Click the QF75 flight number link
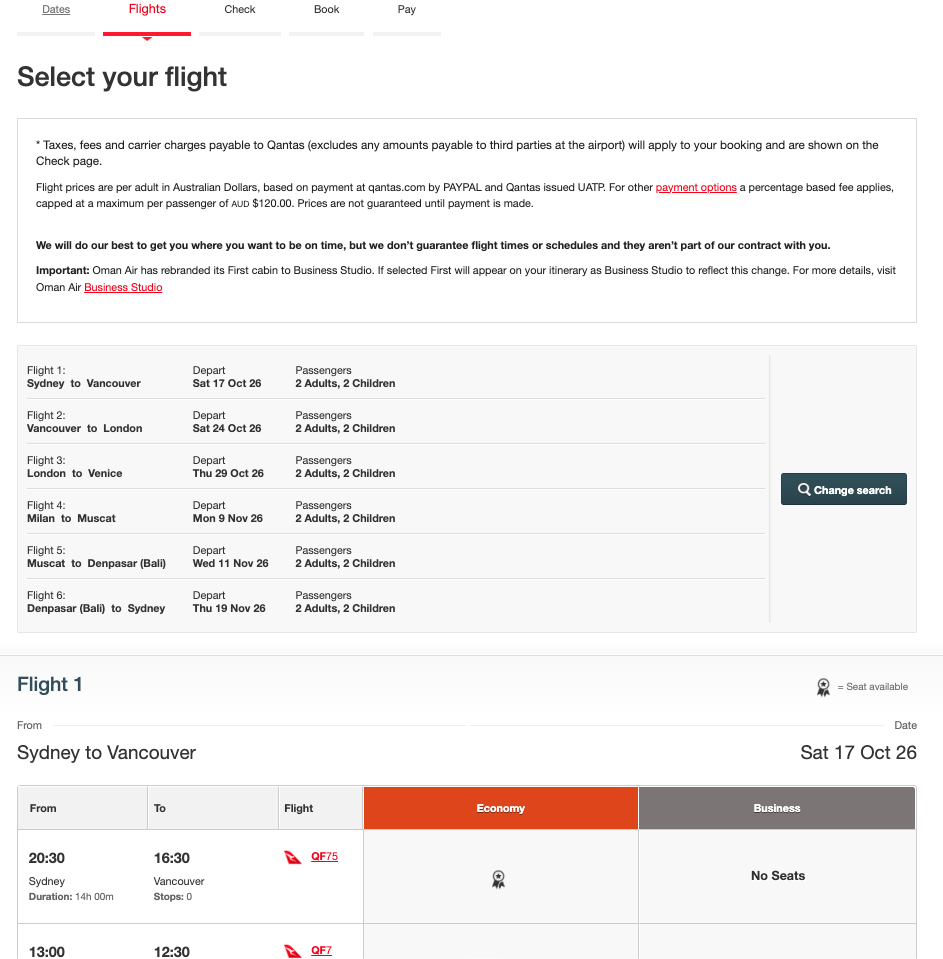 (324, 856)
